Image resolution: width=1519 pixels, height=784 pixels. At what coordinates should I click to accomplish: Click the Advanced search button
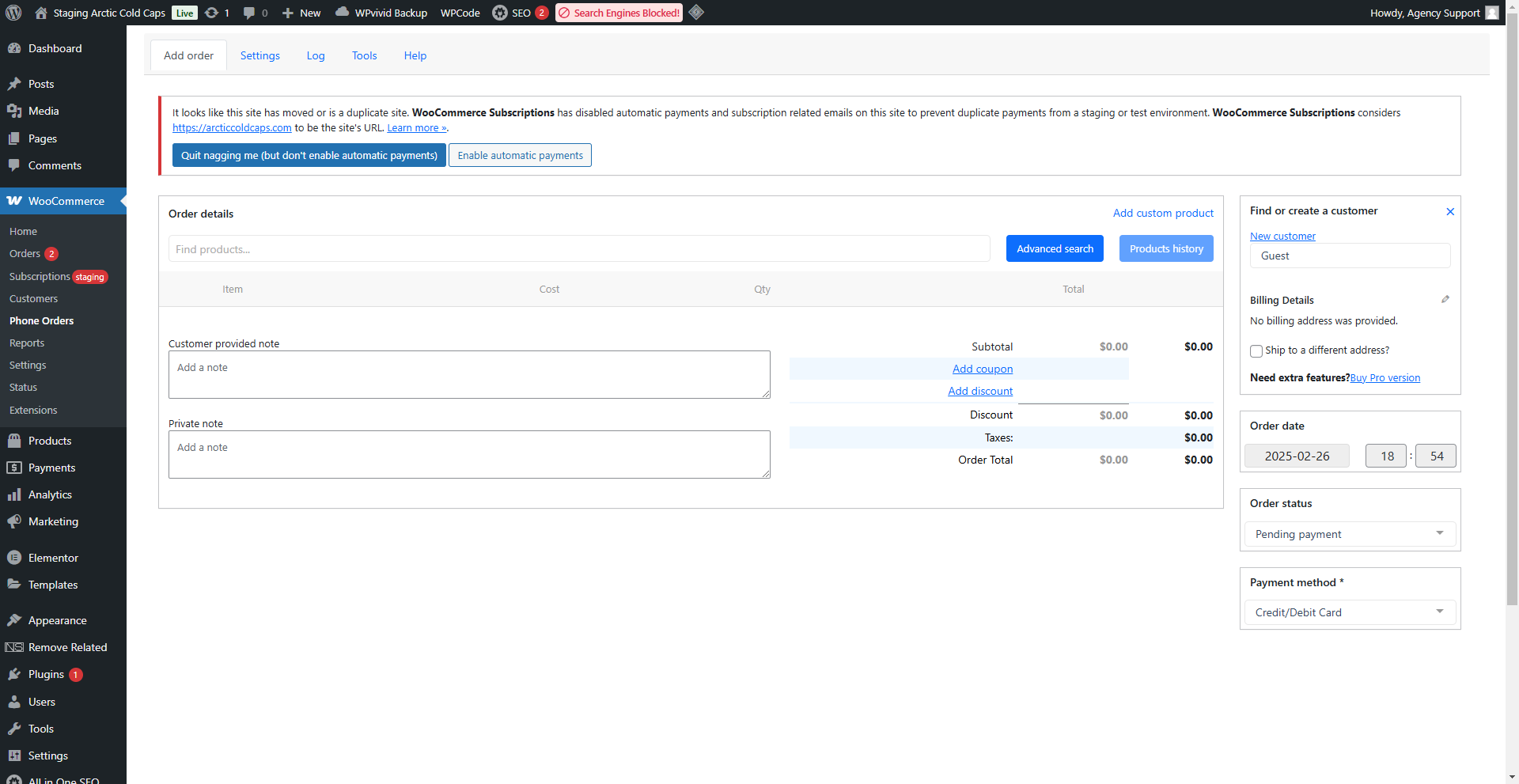pos(1054,248)
